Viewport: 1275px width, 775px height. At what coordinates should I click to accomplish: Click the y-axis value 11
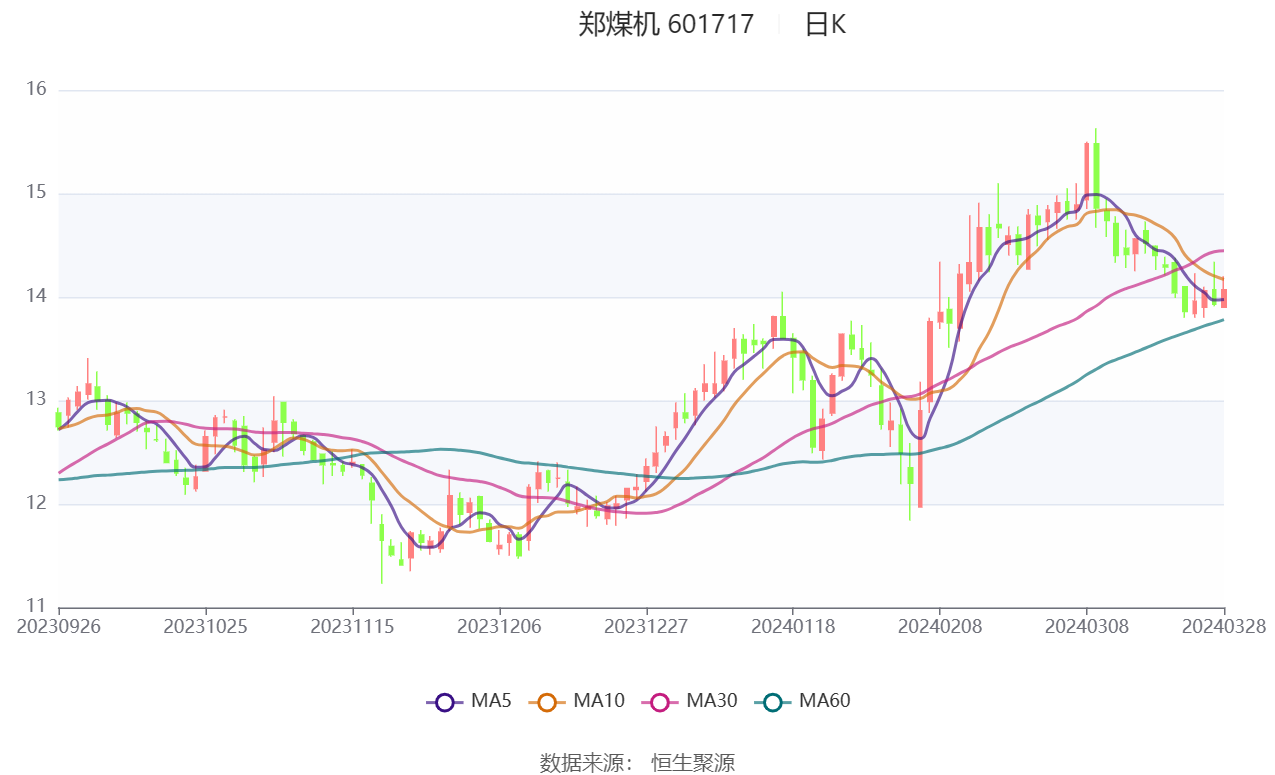(x=36, y=607)
